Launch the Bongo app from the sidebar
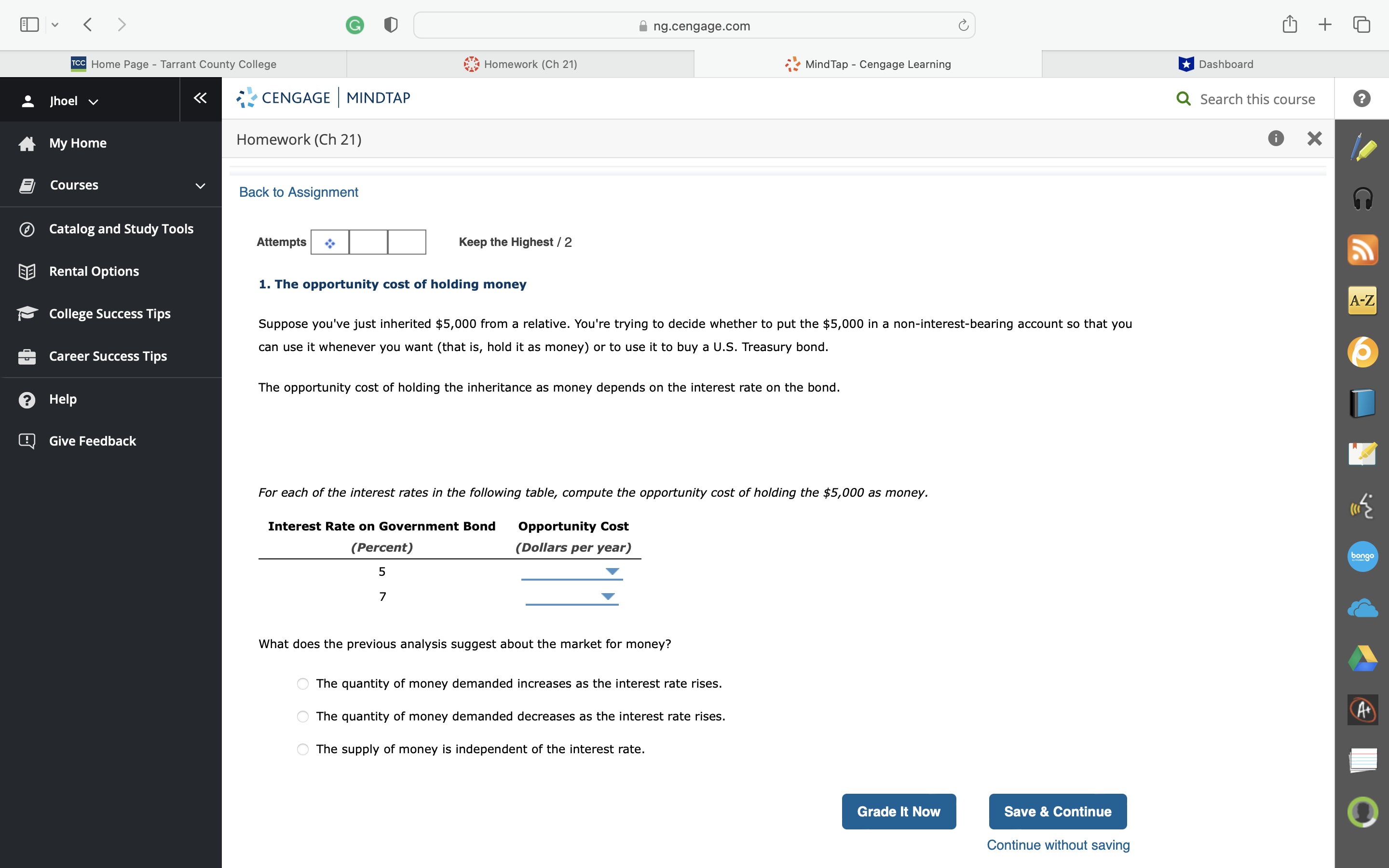1389x868 pixels. (x=1362, y=556)
